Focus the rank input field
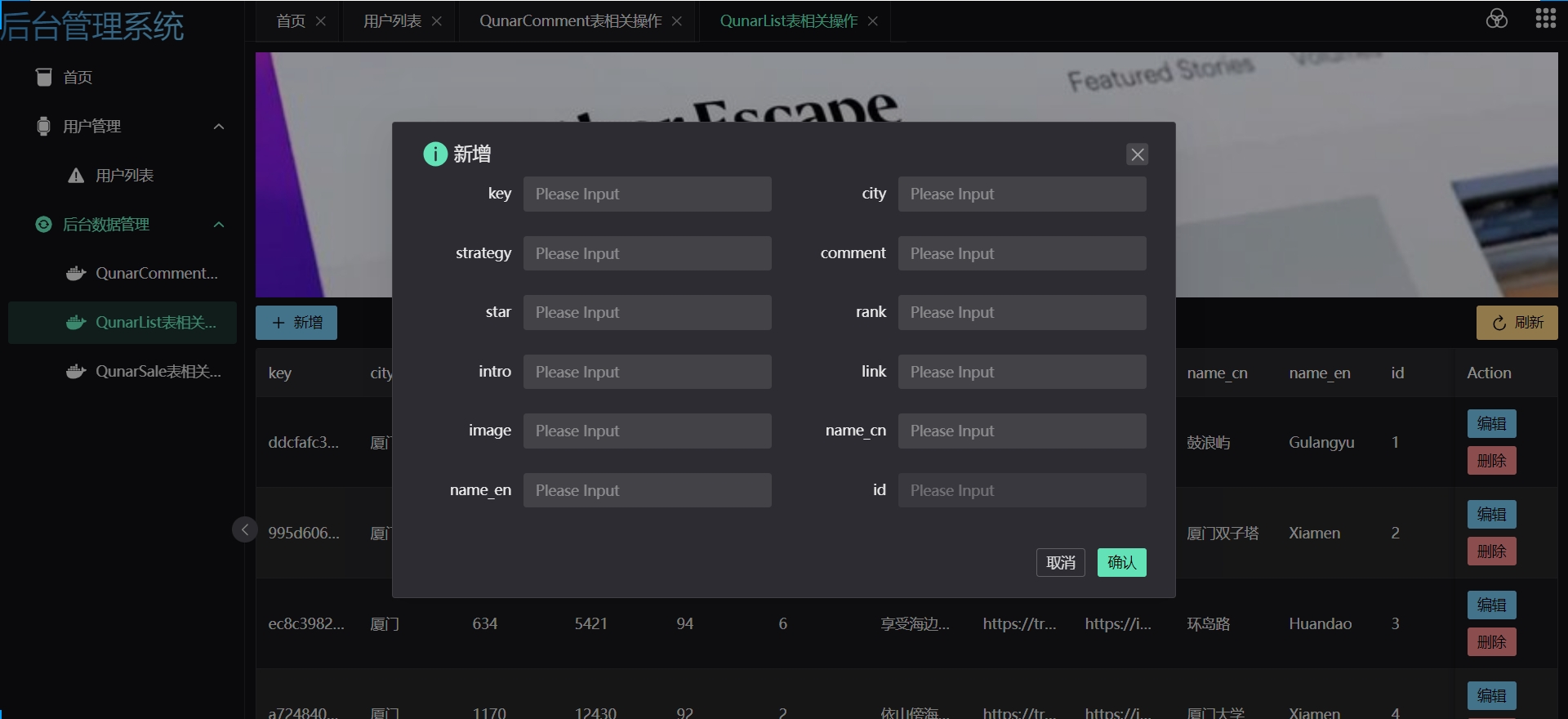Screen dimensions: 1568x719 [x=1022, y=313]
